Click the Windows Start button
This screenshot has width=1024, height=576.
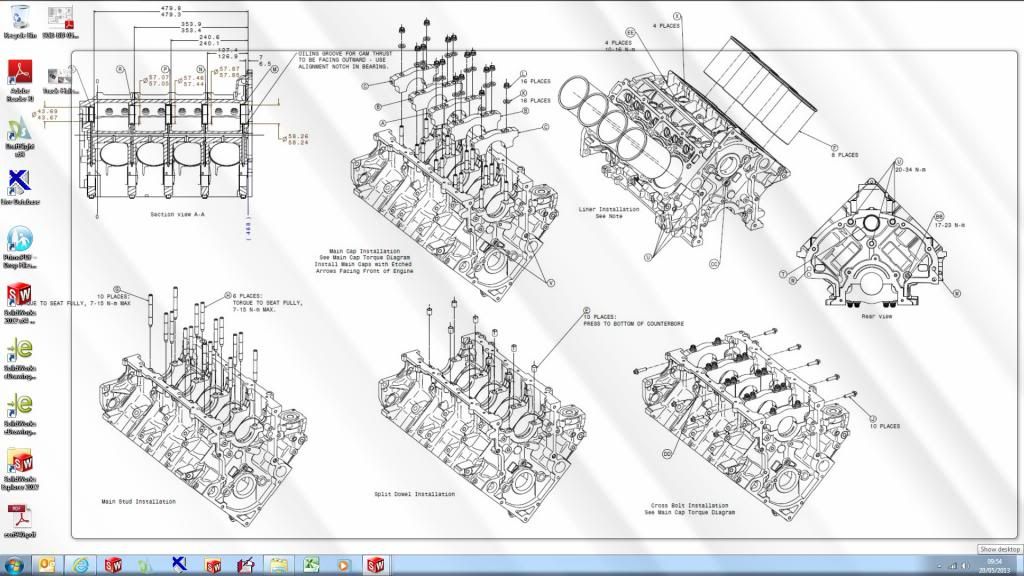14,565
